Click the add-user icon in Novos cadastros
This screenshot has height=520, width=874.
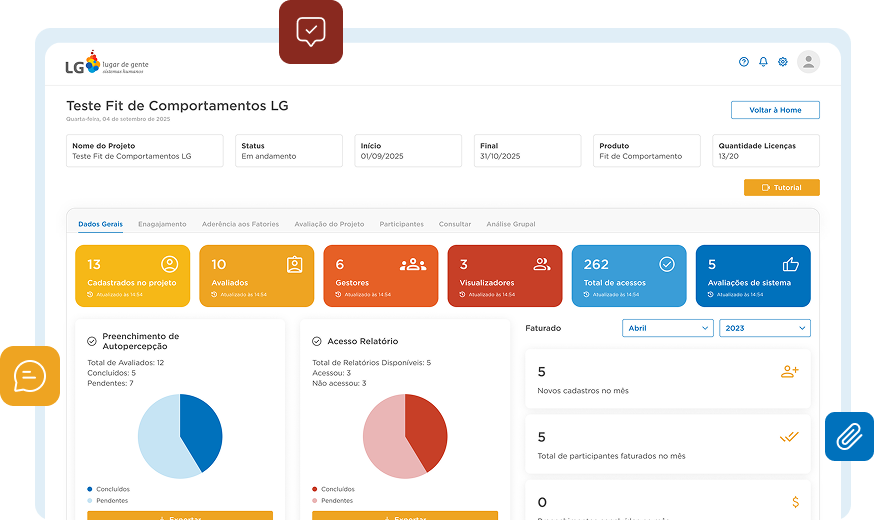tap(789, 371)
